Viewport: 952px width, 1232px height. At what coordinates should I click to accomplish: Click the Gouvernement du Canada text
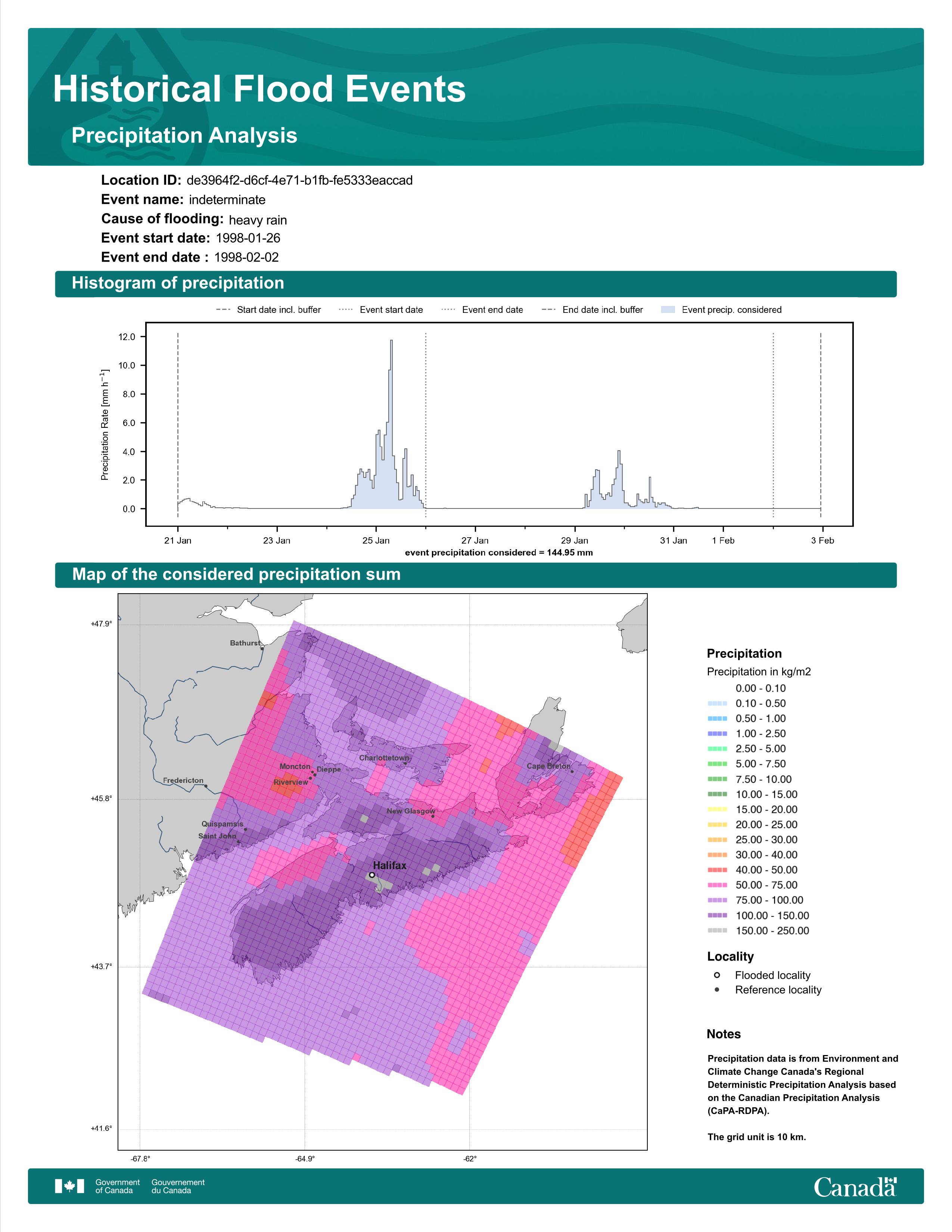(x=178, y=1186)
